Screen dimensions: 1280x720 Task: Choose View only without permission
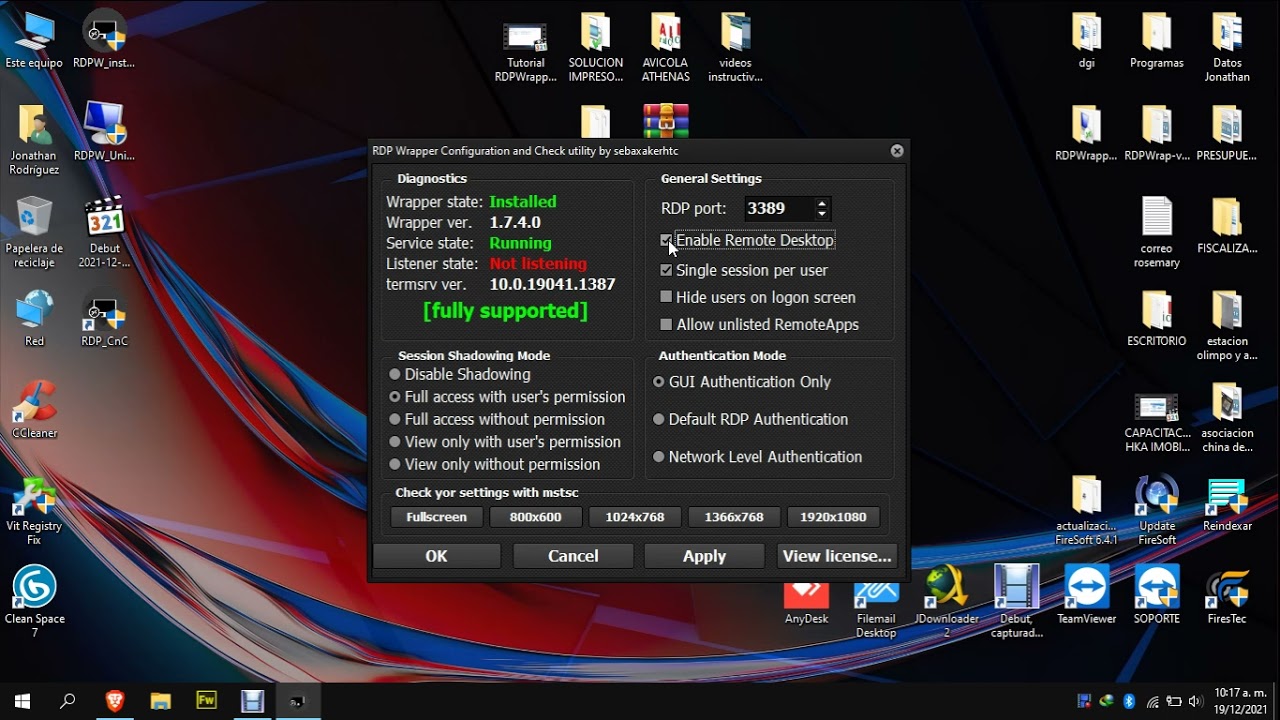click(395, 464)
